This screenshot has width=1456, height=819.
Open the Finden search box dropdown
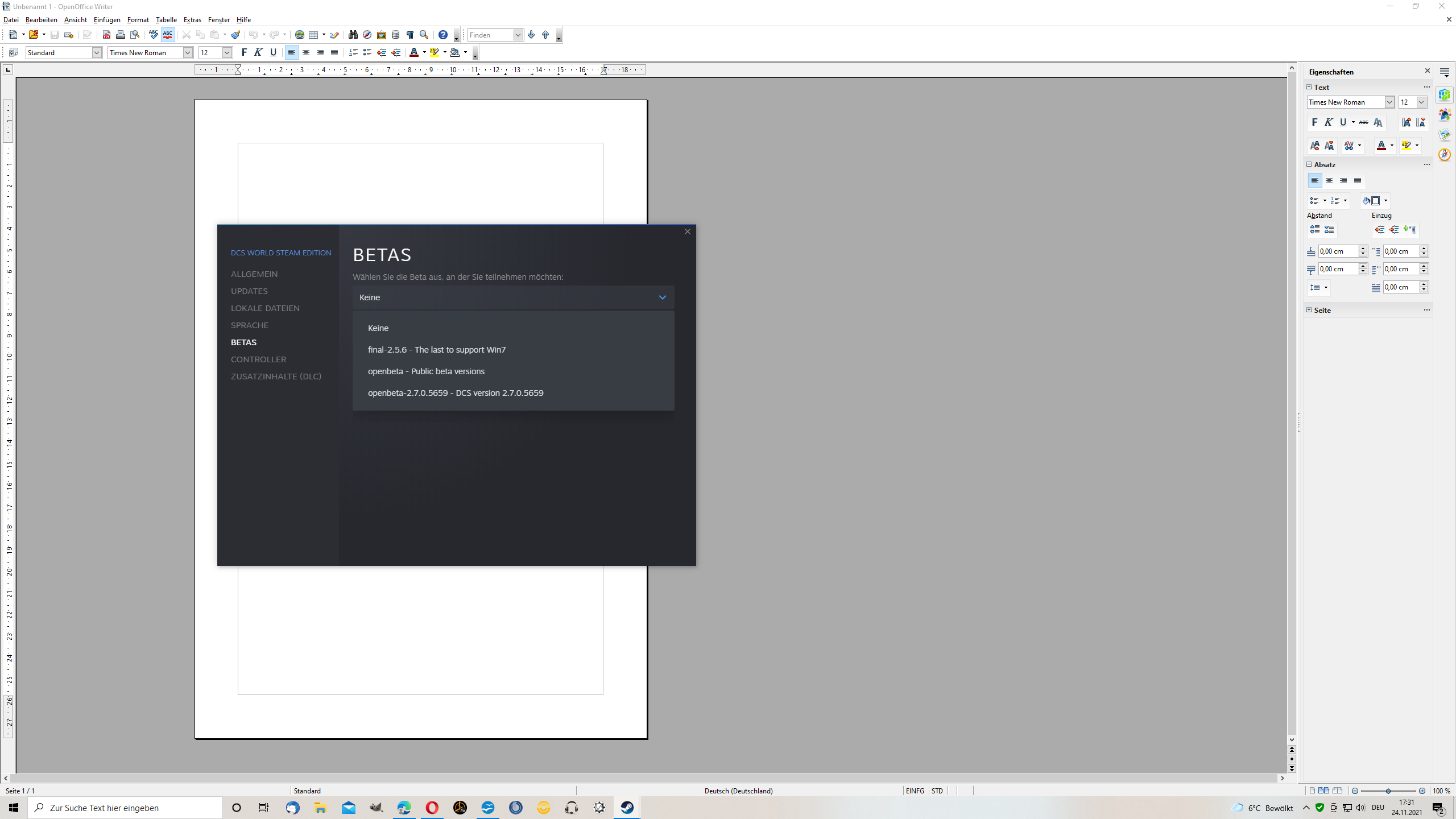pyautogui.click(x=518, y=35)
